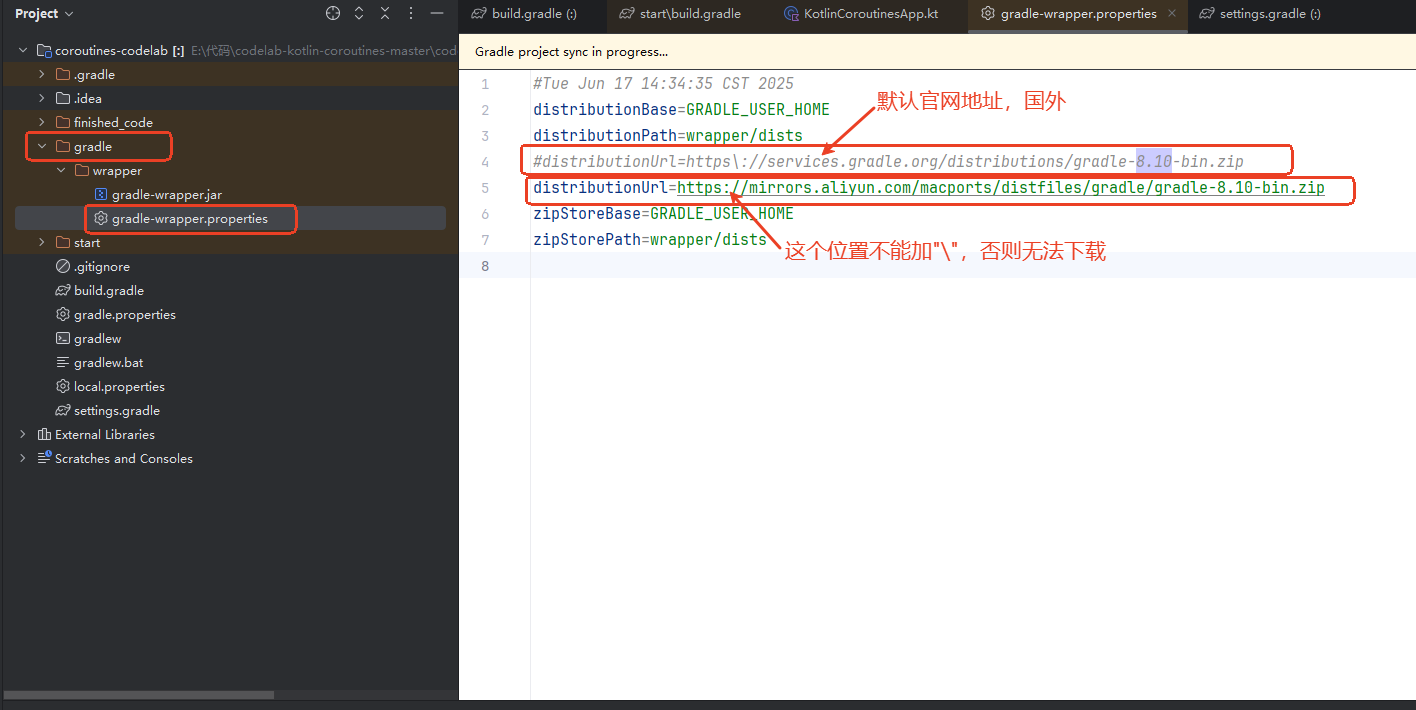Click settings.gradle elephant icon in tree
The image size is (1416, 710).
(x=63, y=410)
